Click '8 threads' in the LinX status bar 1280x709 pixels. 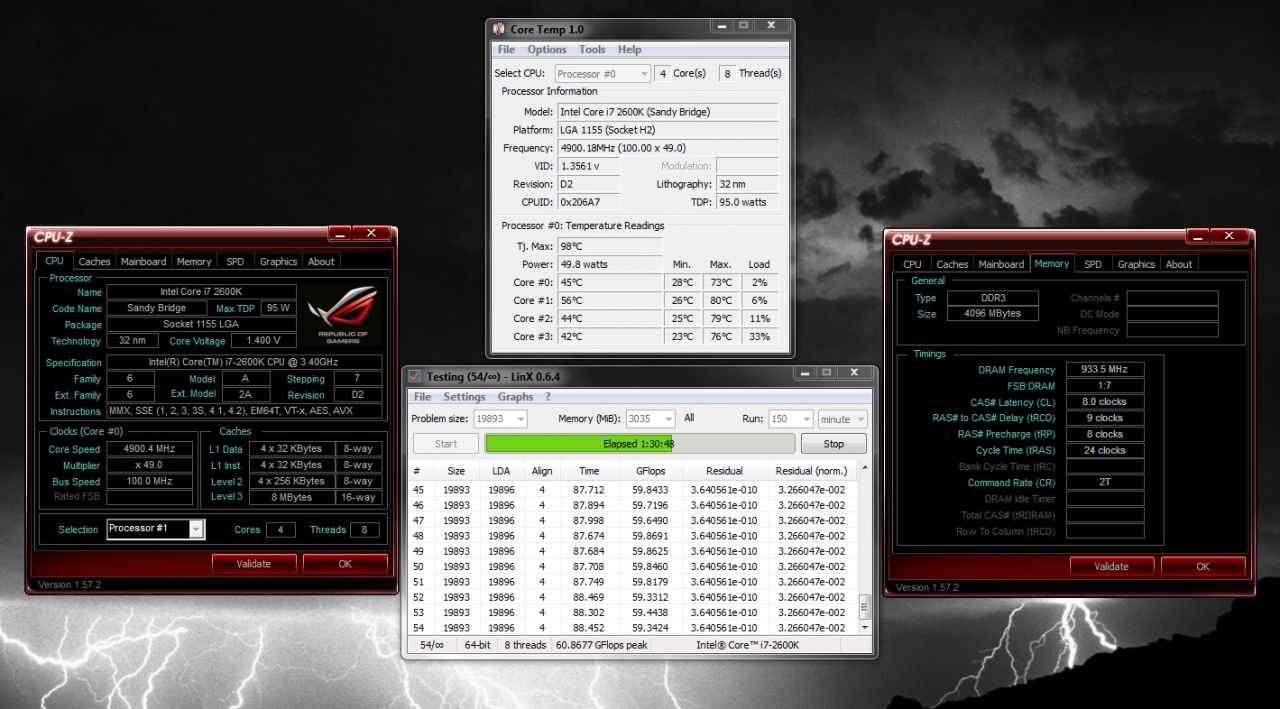coord(525,645)
